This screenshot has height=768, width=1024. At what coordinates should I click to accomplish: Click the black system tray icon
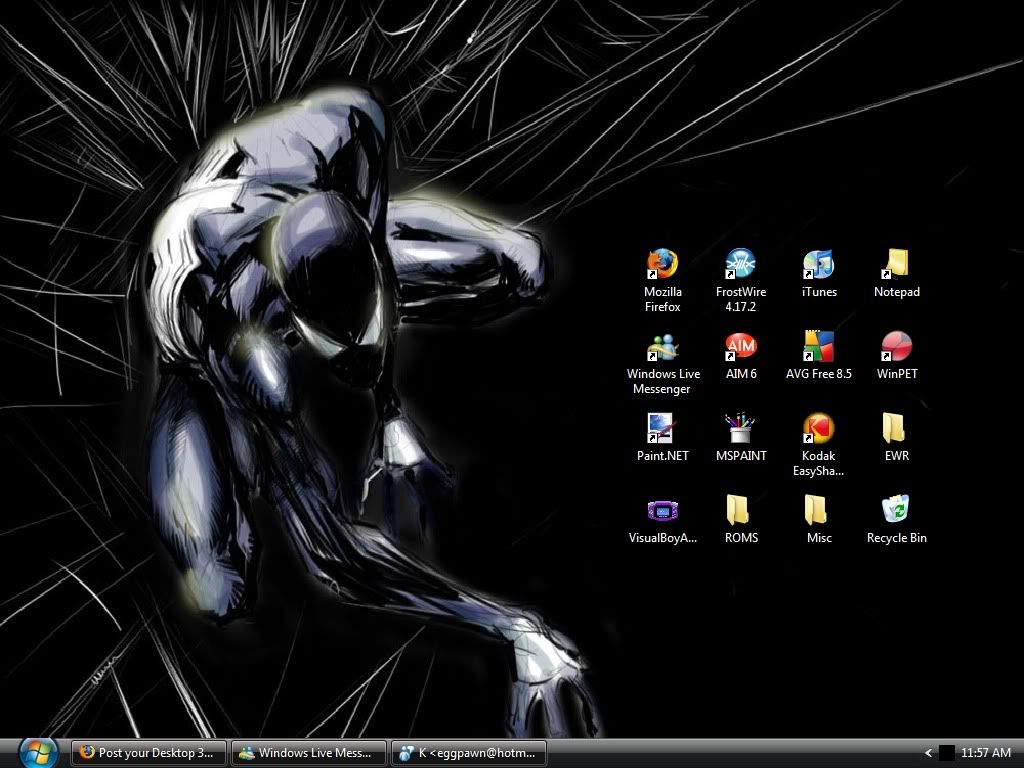pyautogui.click(x=946, y=753)
